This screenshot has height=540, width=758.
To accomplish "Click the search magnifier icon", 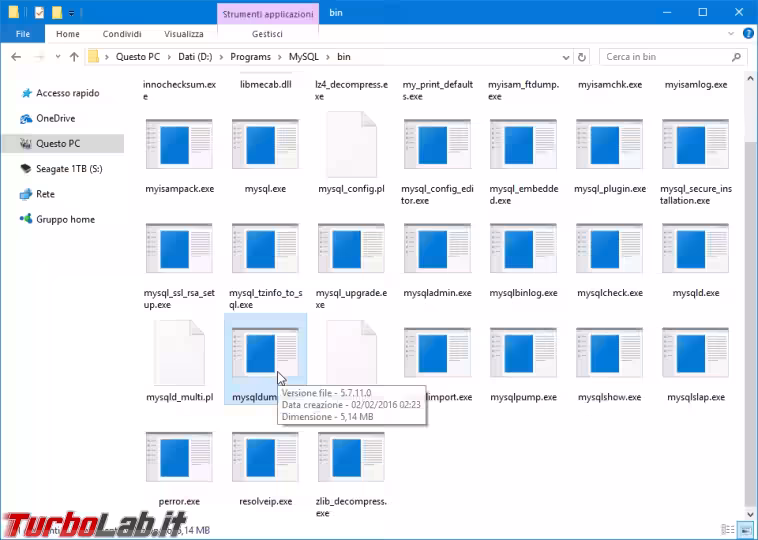I will tap(736, 57).
